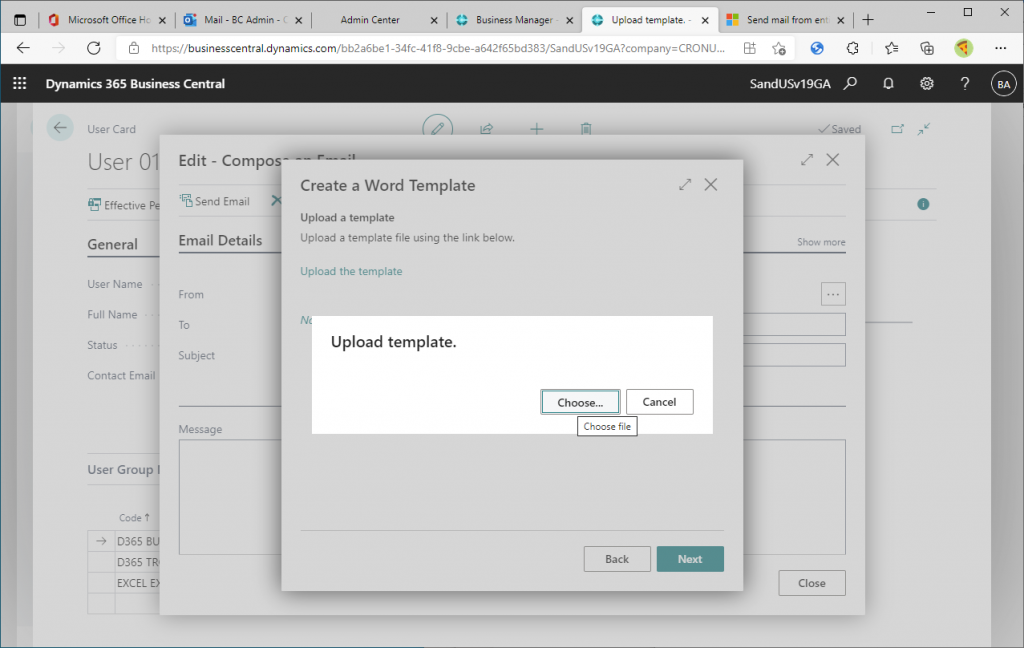Refresh the browser page

tap(94, 48)
